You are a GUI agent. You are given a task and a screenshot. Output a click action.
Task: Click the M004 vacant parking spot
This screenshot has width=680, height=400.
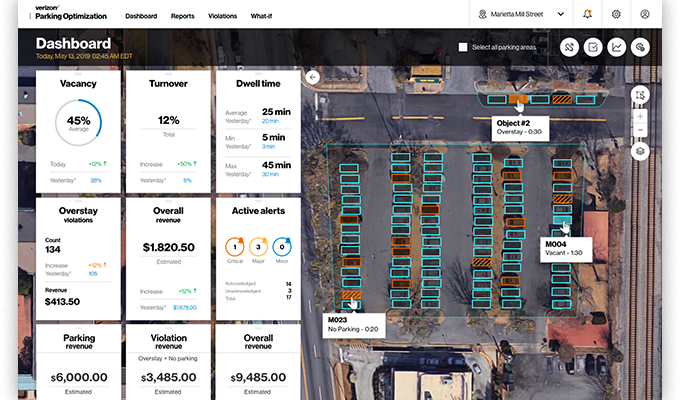pos(562,220)
